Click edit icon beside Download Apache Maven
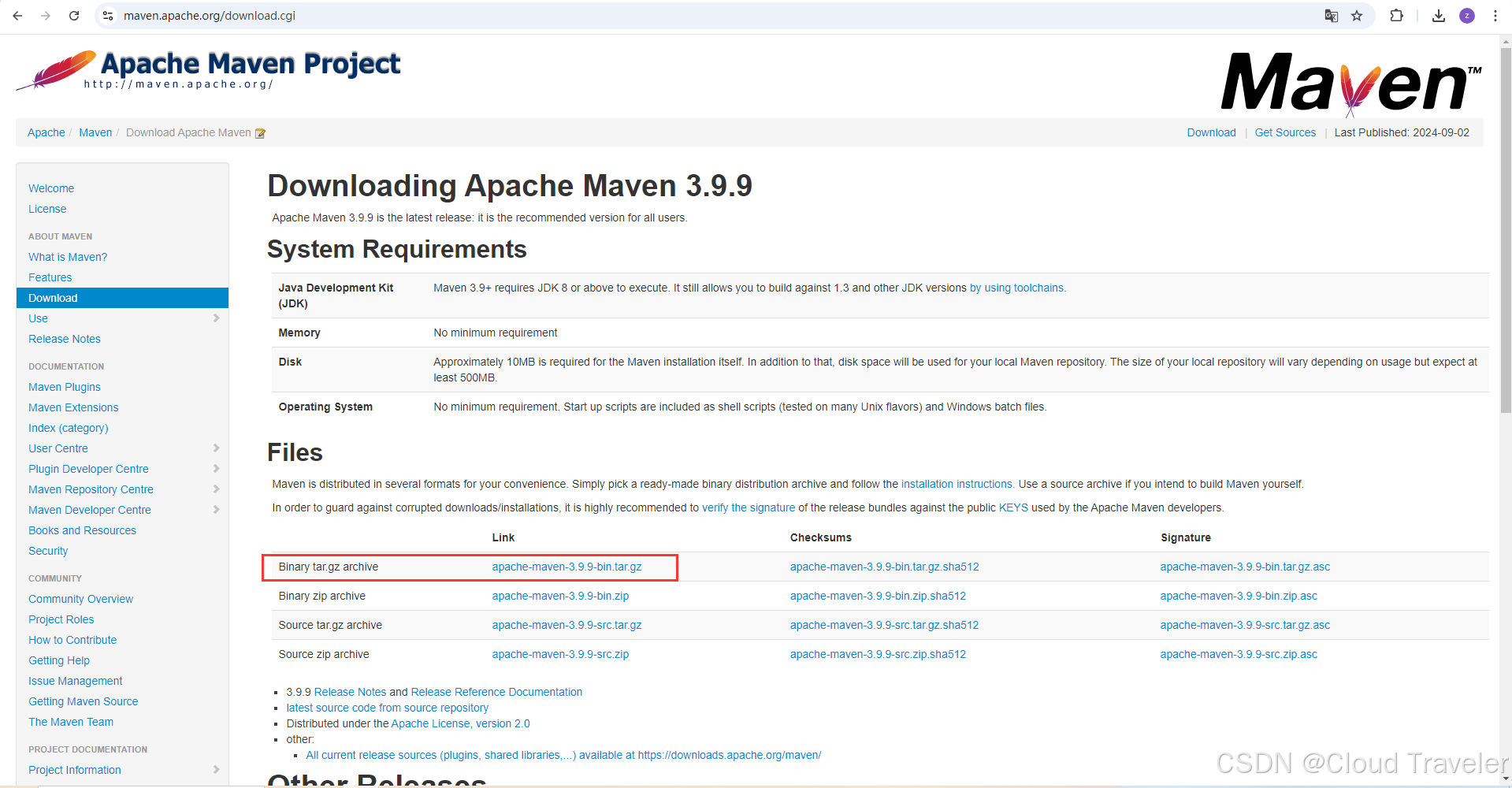The width and height of the screenshot is (1512, 788). click(x=260, y=133)
